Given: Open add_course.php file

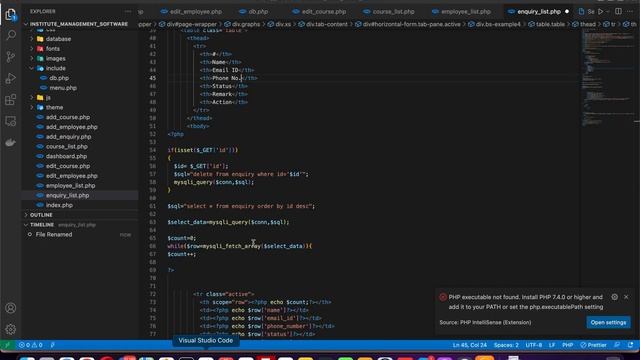Looking at the screenshot, I should coord(68,117).
